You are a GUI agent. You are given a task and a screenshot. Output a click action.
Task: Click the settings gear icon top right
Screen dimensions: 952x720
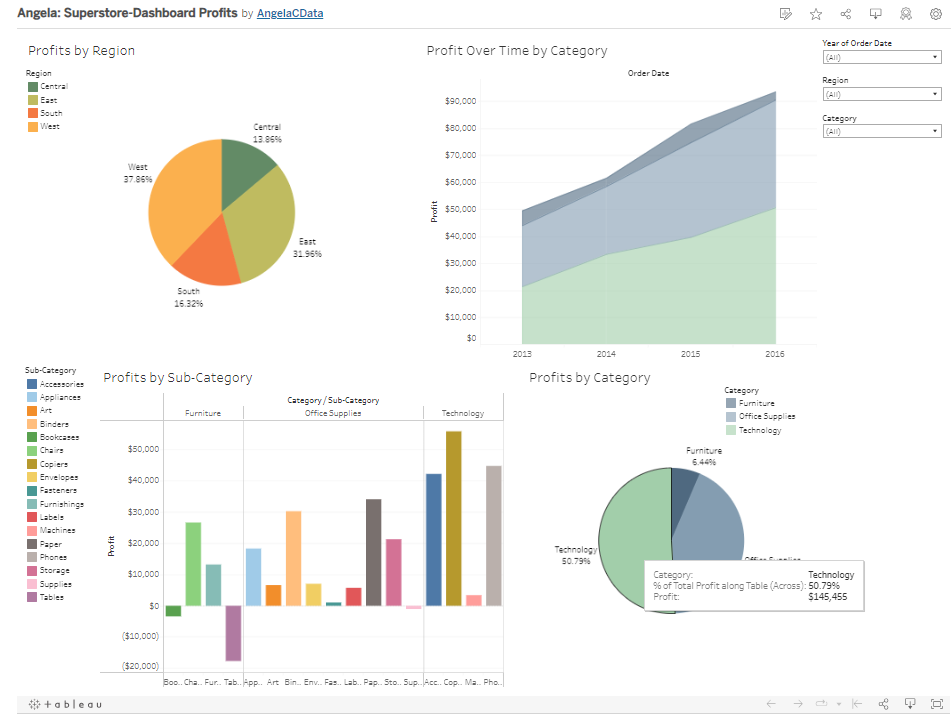coord(936,14)
